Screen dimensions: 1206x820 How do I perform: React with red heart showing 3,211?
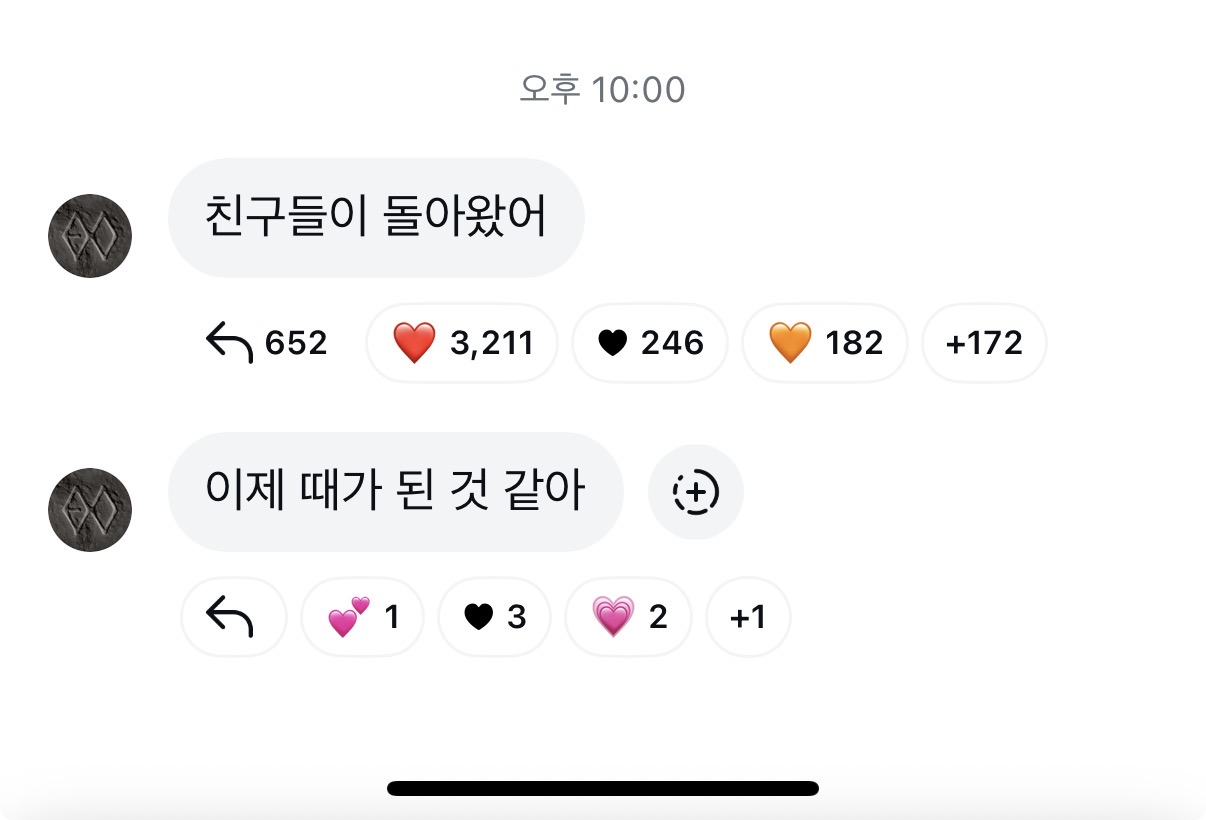point(462,344)
